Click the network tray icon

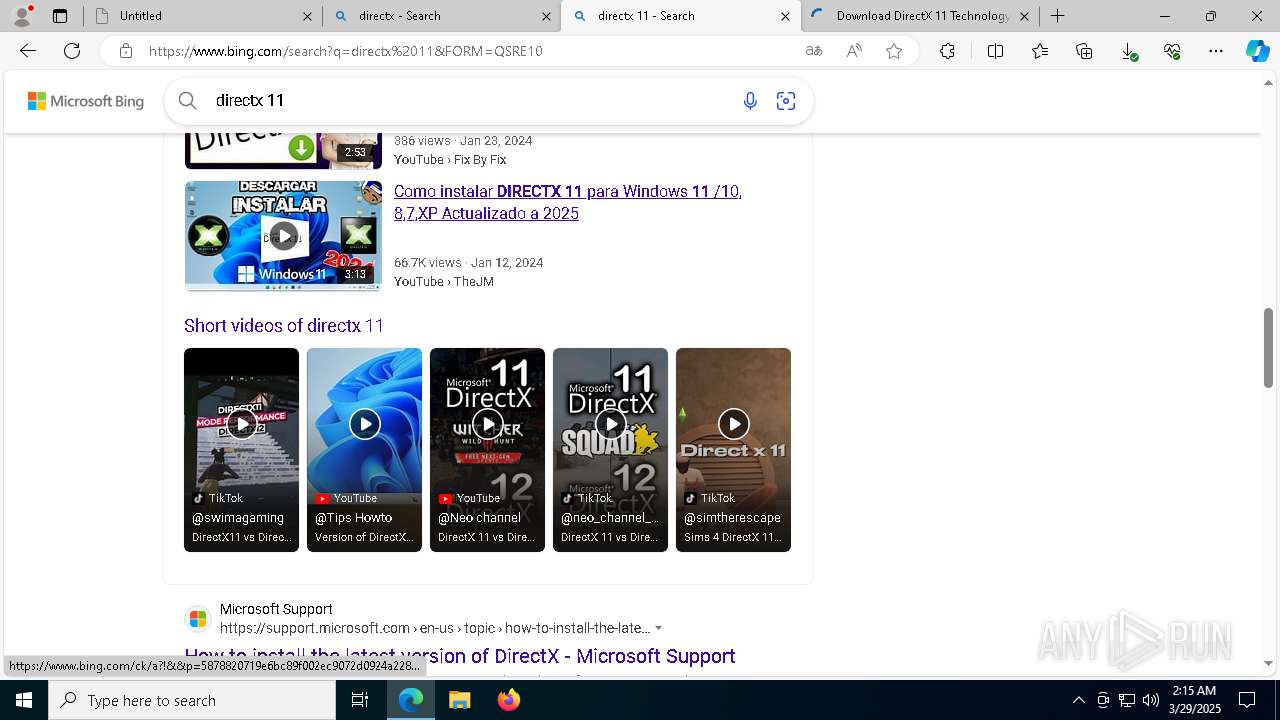click(x=1127, y=700)
